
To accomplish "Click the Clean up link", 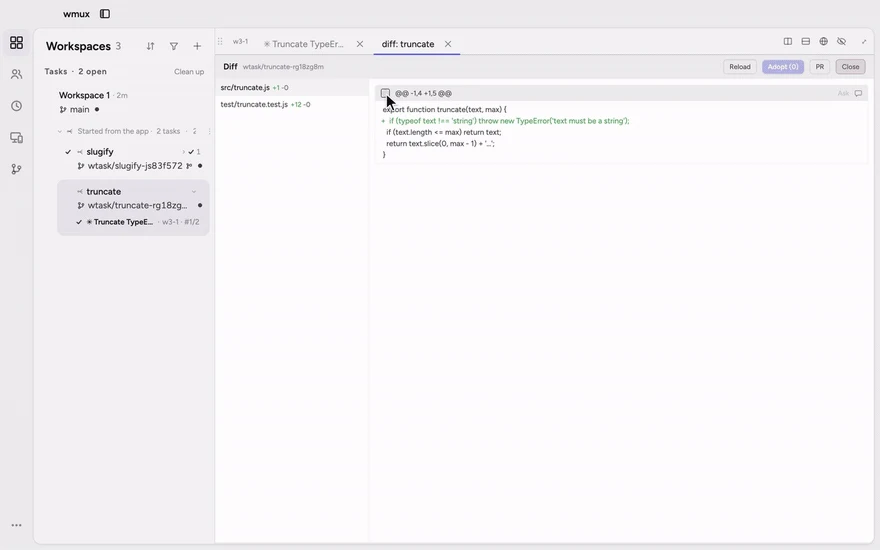I will (189, 72).
